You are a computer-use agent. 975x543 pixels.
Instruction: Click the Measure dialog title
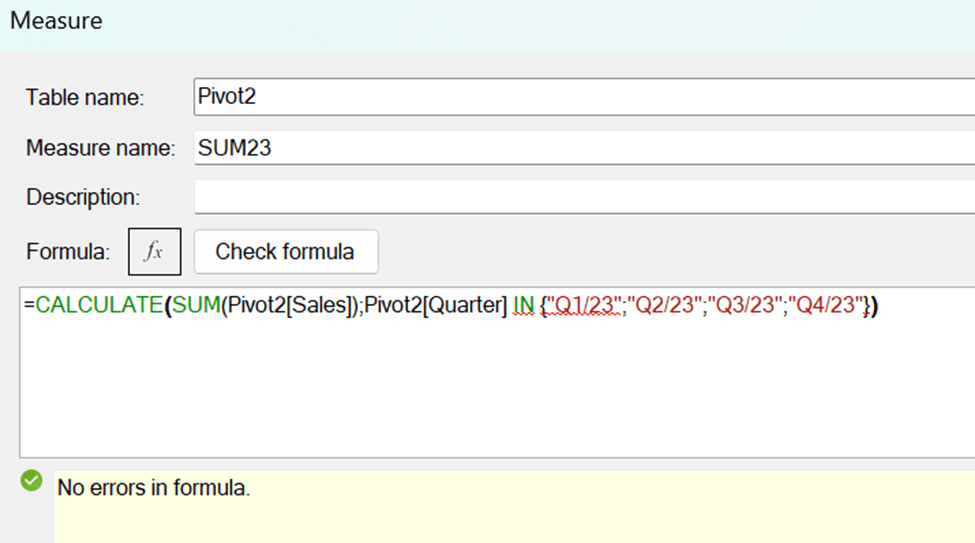tap(56, 19)
